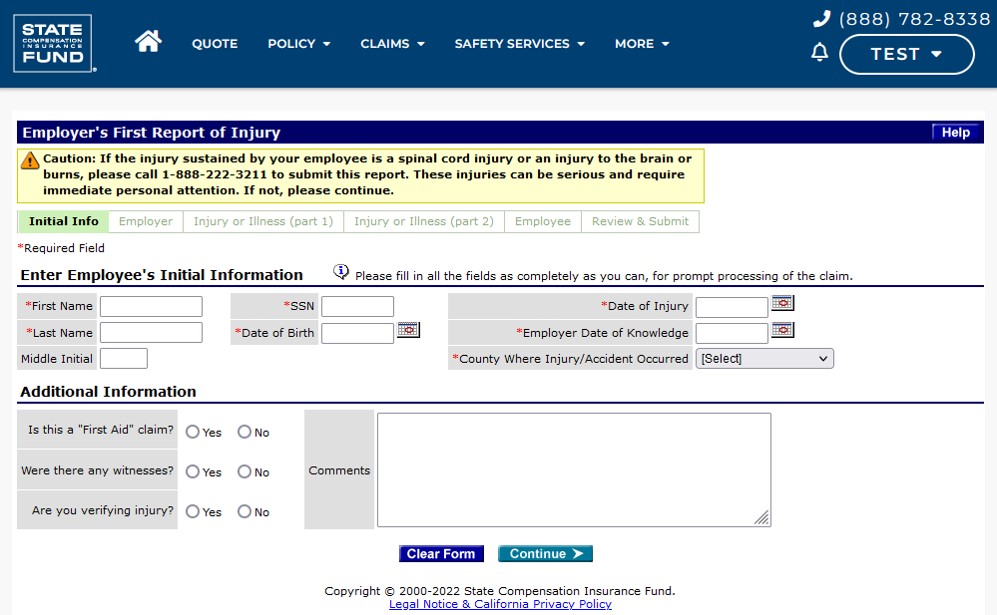
Task: Click the SSN input field
Action: 357,306
